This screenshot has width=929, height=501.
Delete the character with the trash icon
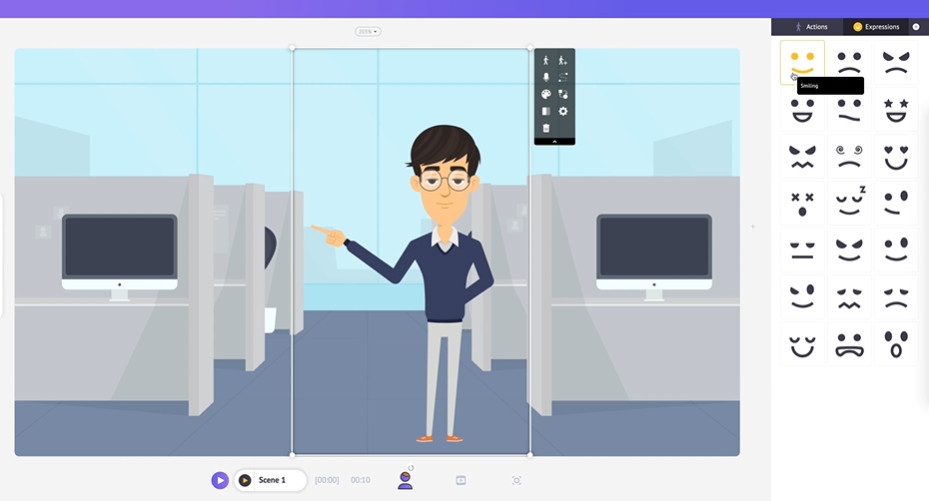click(x=546, y=128)
